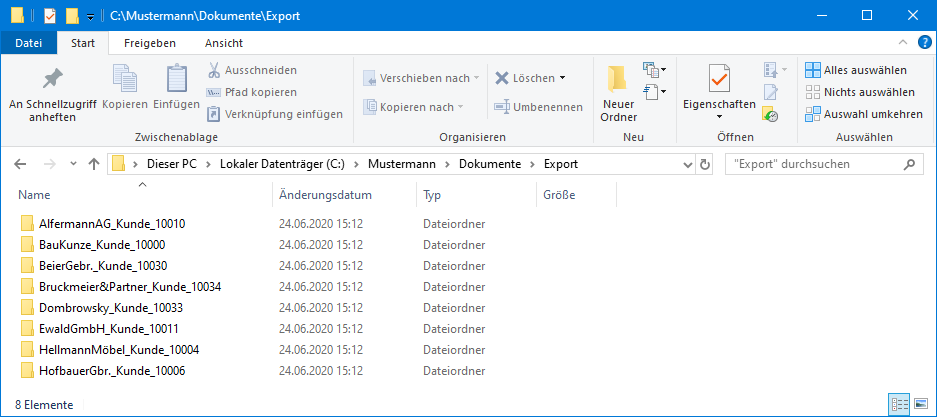Jump to Dieser PC in the breadcrumb
The height and width of the screenshot is (417, 937).
tap(174, 164)
